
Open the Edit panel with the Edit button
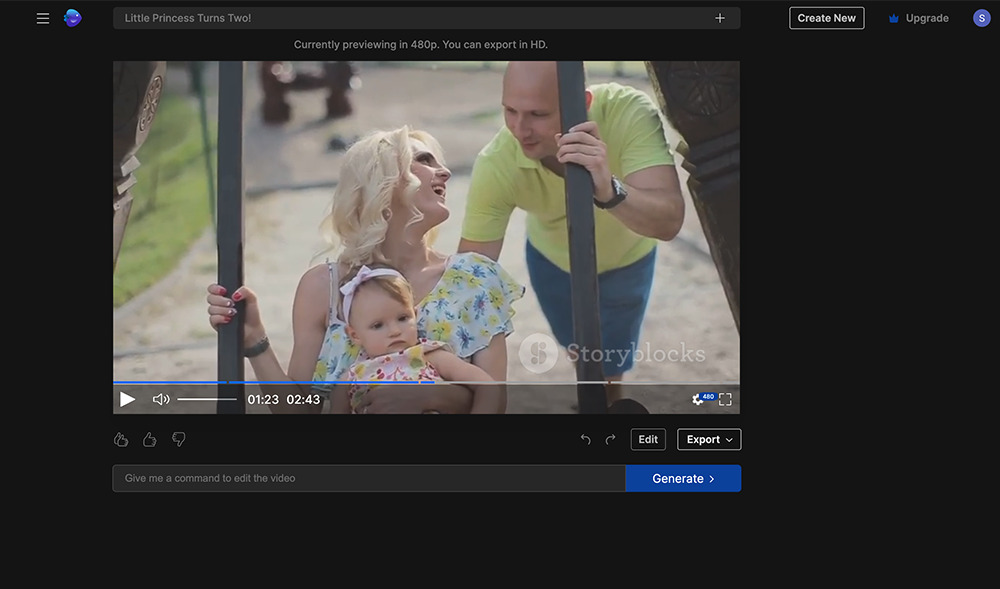pyautogui.click(x=647, y=439)
